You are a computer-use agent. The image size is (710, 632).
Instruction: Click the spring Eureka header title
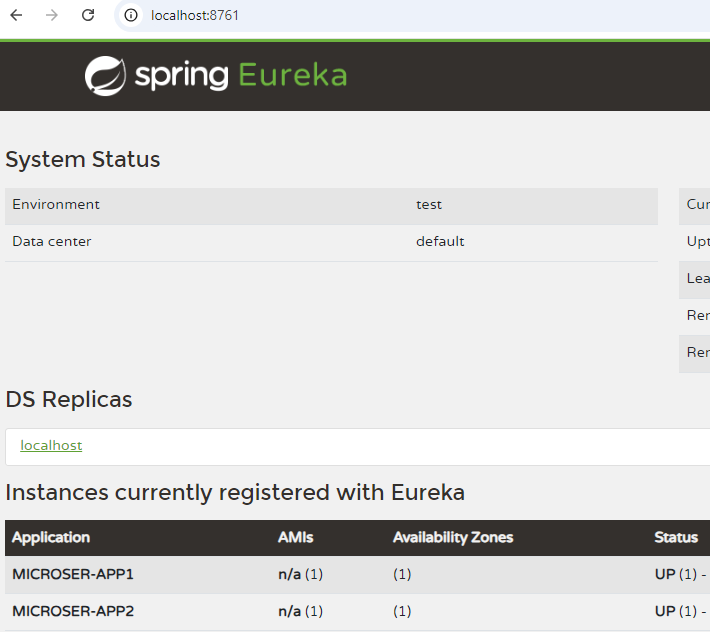241,75
